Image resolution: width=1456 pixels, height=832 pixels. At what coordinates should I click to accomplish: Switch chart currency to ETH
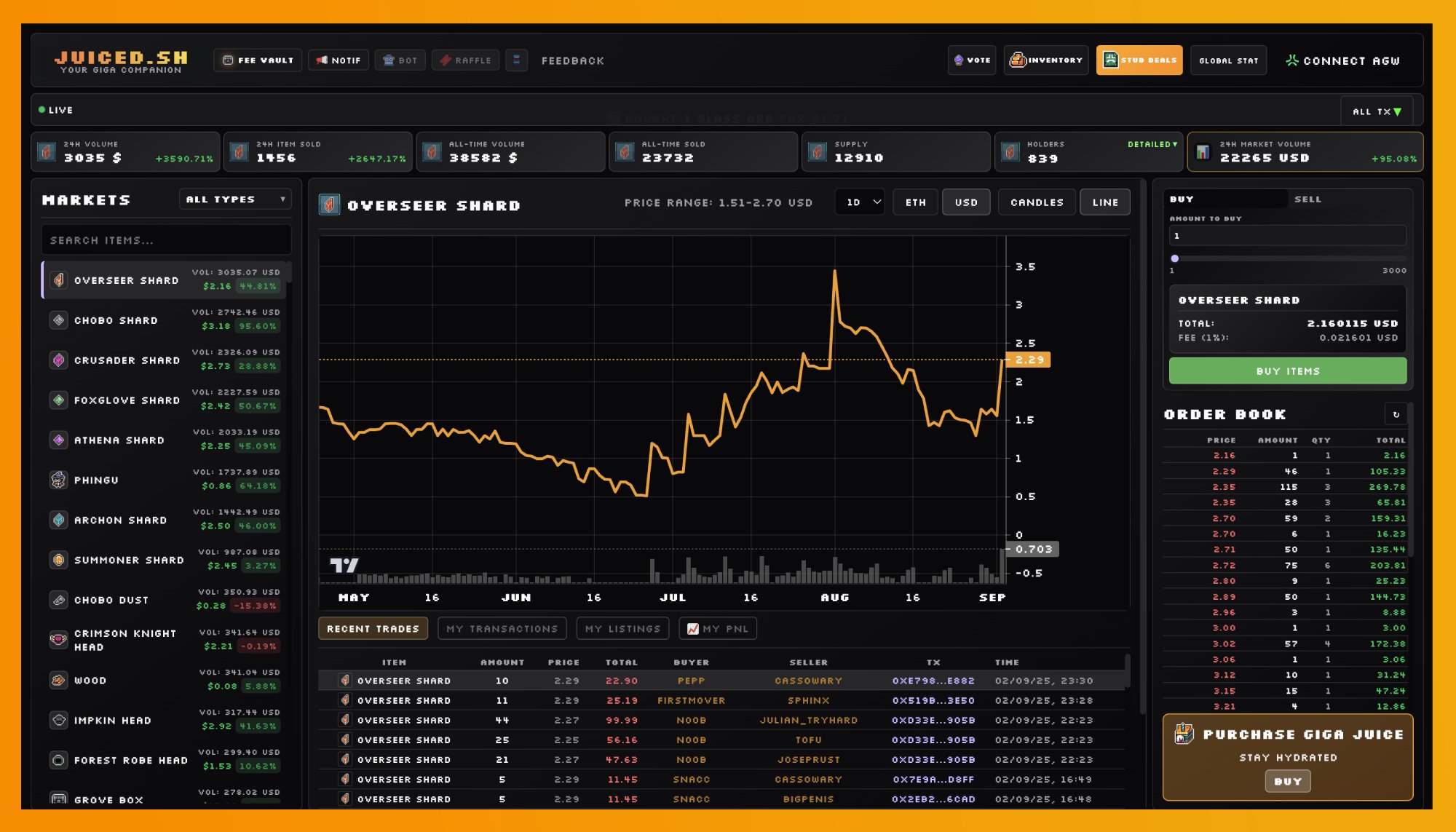tap(915, 202)
